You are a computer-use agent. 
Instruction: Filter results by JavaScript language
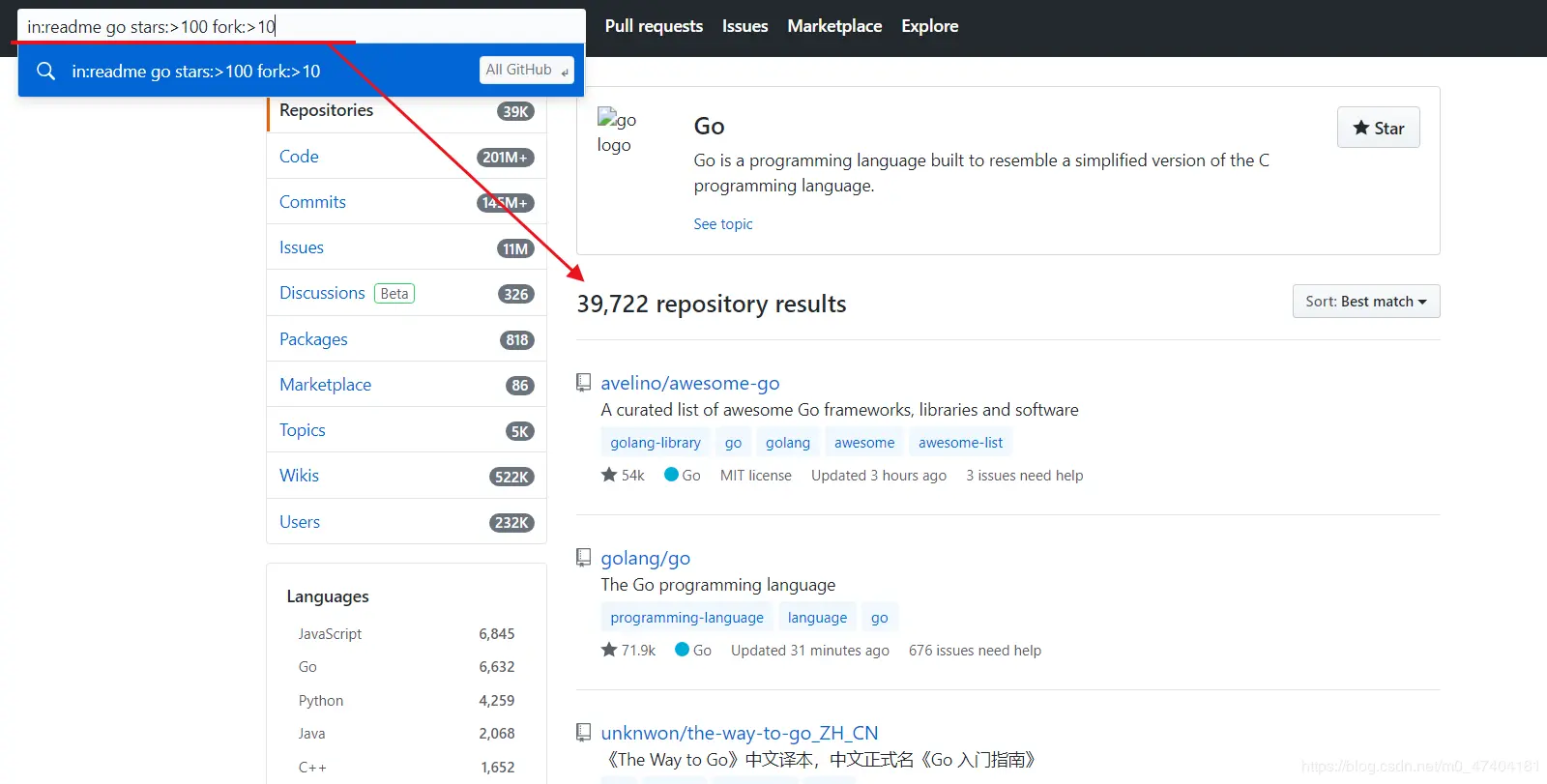tap(406, 634)
